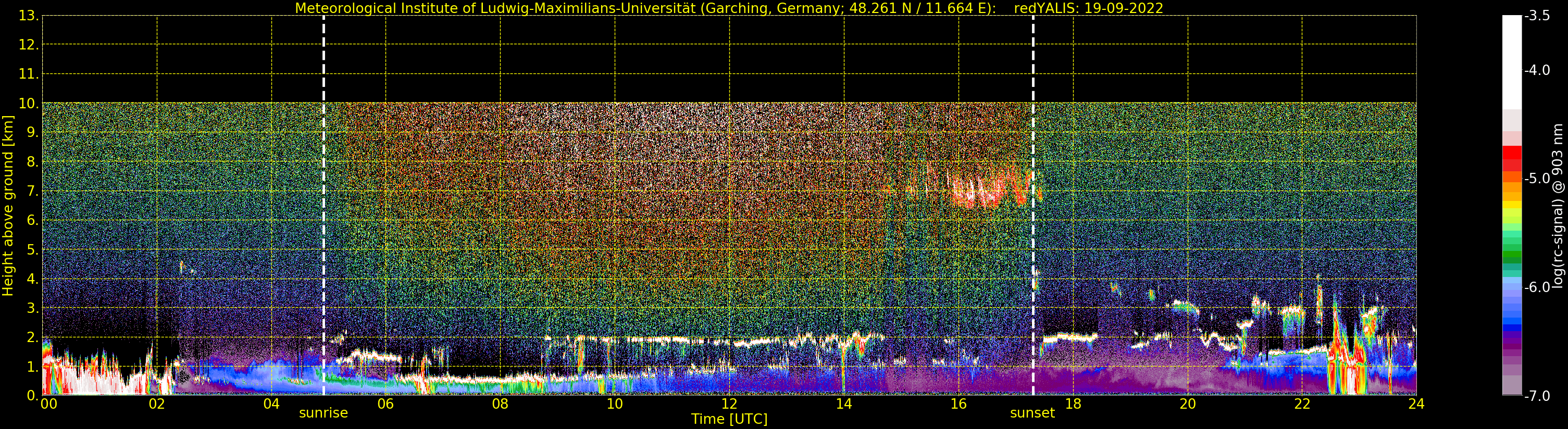Click the Meteorological Institute plot title

tap(729, 8)
